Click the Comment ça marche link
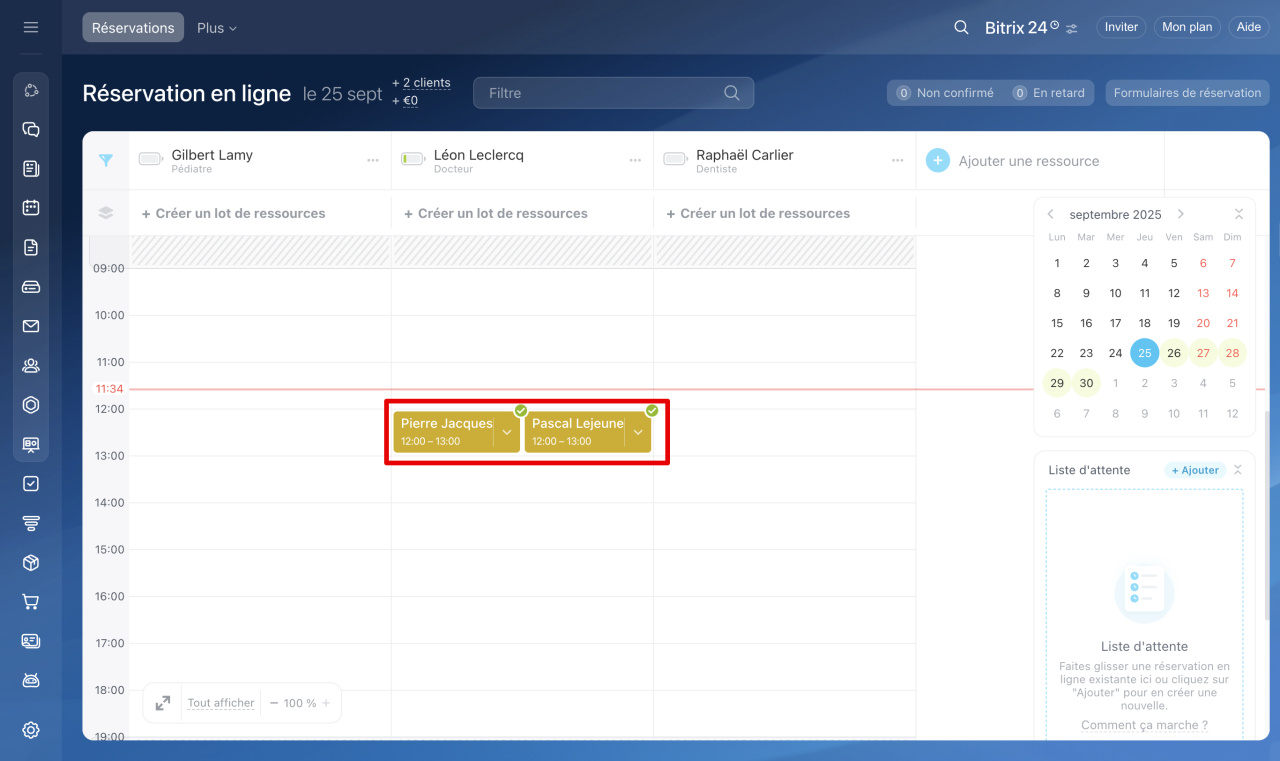This screenshot has height=761, width=1280. coord(1144,725)
